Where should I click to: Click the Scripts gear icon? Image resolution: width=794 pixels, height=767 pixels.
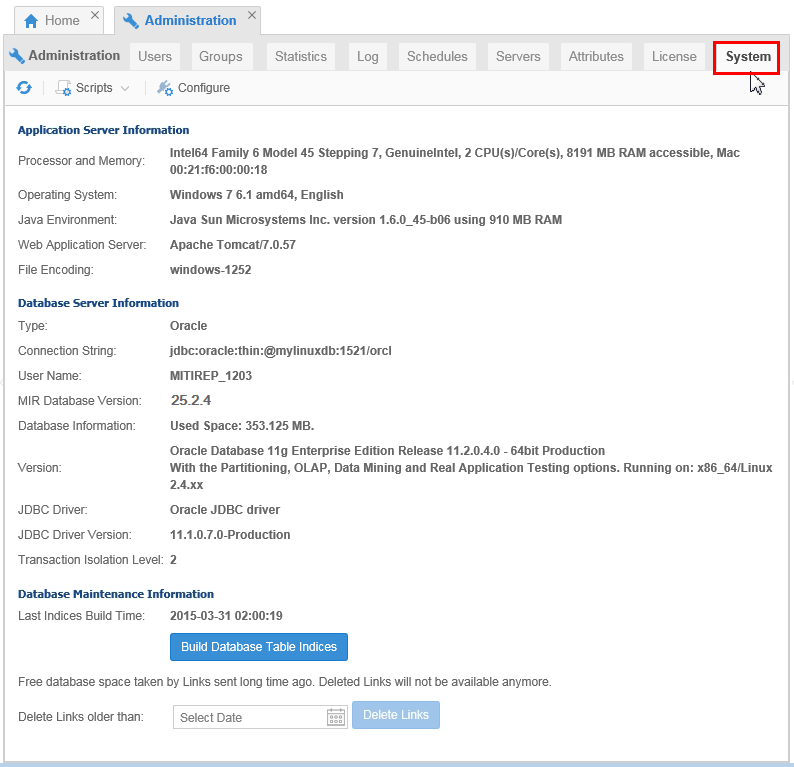(63, 88)
